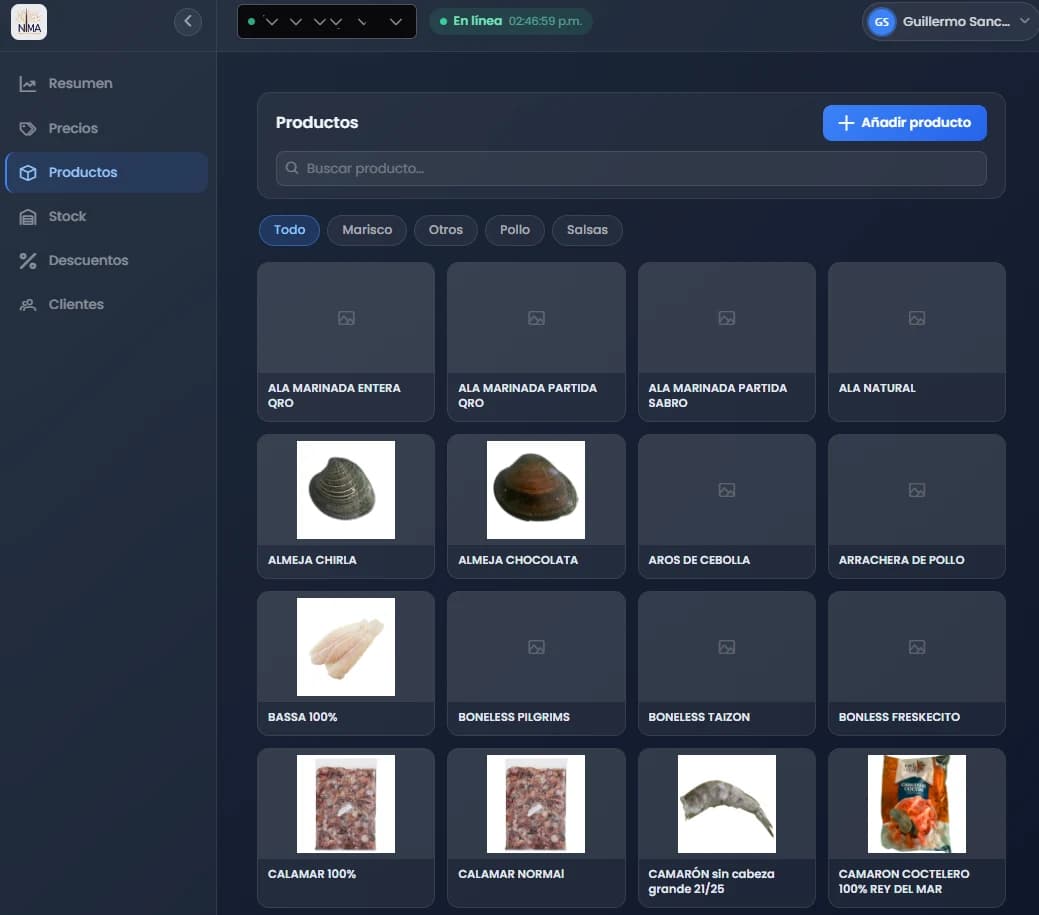Click the Clientes people icon
The height and width of the screenshot is (915, 1039).
point(28,305)
